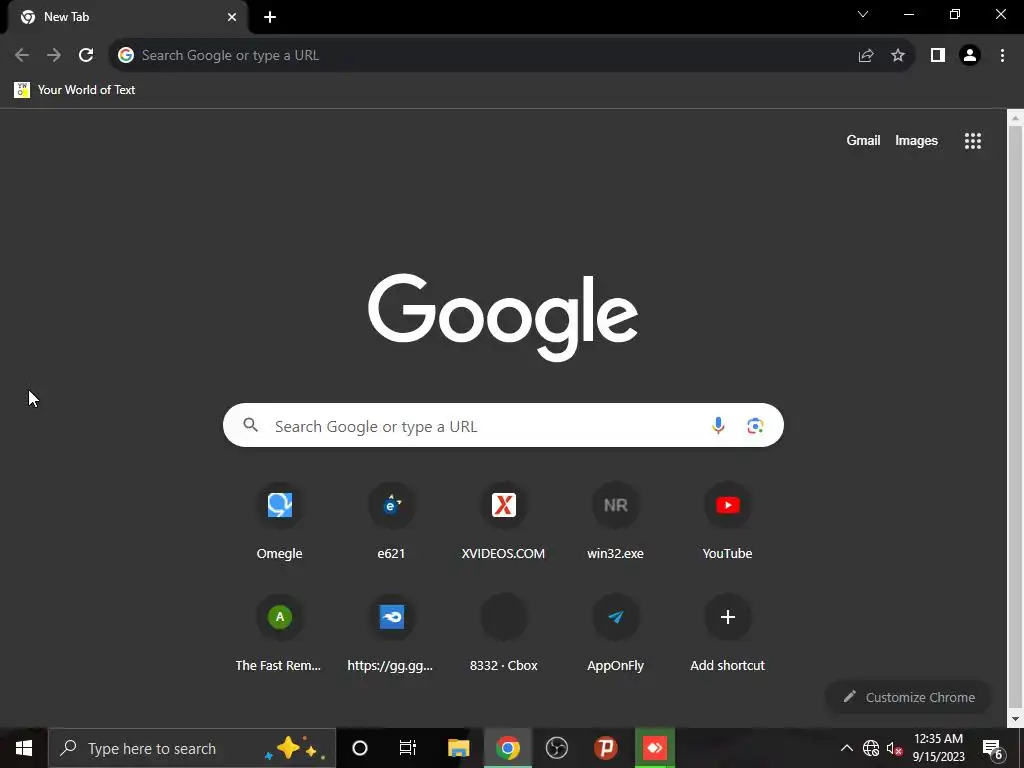Open Your World of Text bookmark

point(74,89)
